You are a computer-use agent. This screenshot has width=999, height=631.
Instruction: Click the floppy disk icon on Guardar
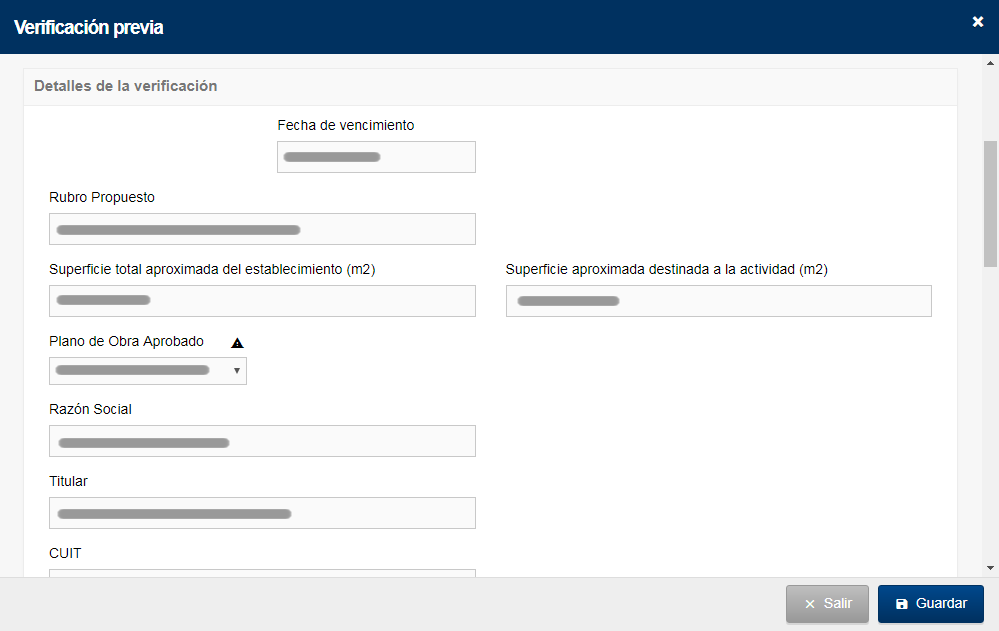[902, 604]
